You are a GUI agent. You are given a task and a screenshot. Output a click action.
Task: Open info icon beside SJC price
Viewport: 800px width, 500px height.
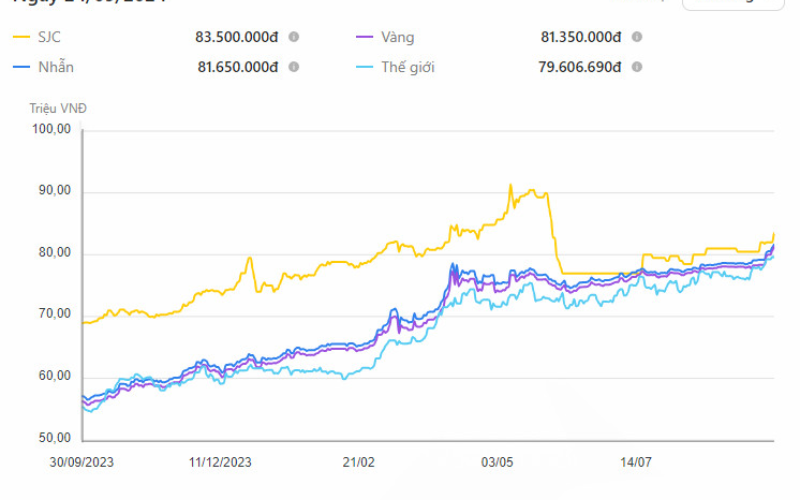pos(293,37)
